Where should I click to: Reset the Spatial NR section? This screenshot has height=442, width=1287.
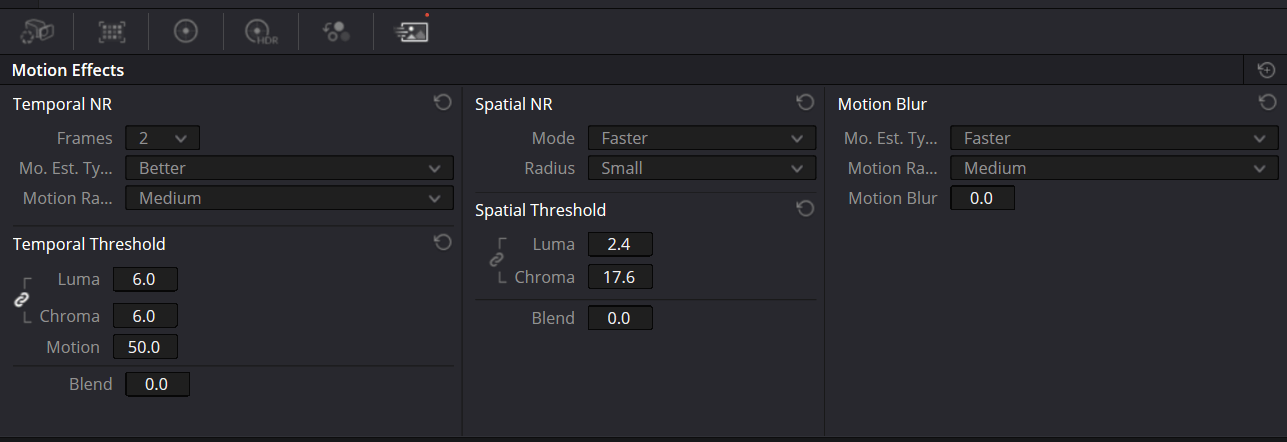click(x=805, y=102)
